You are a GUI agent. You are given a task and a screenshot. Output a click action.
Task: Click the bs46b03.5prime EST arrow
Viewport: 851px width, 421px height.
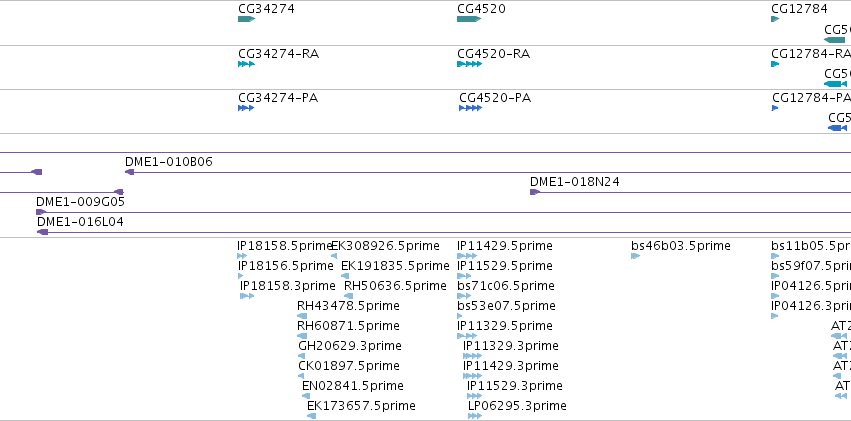636,256
